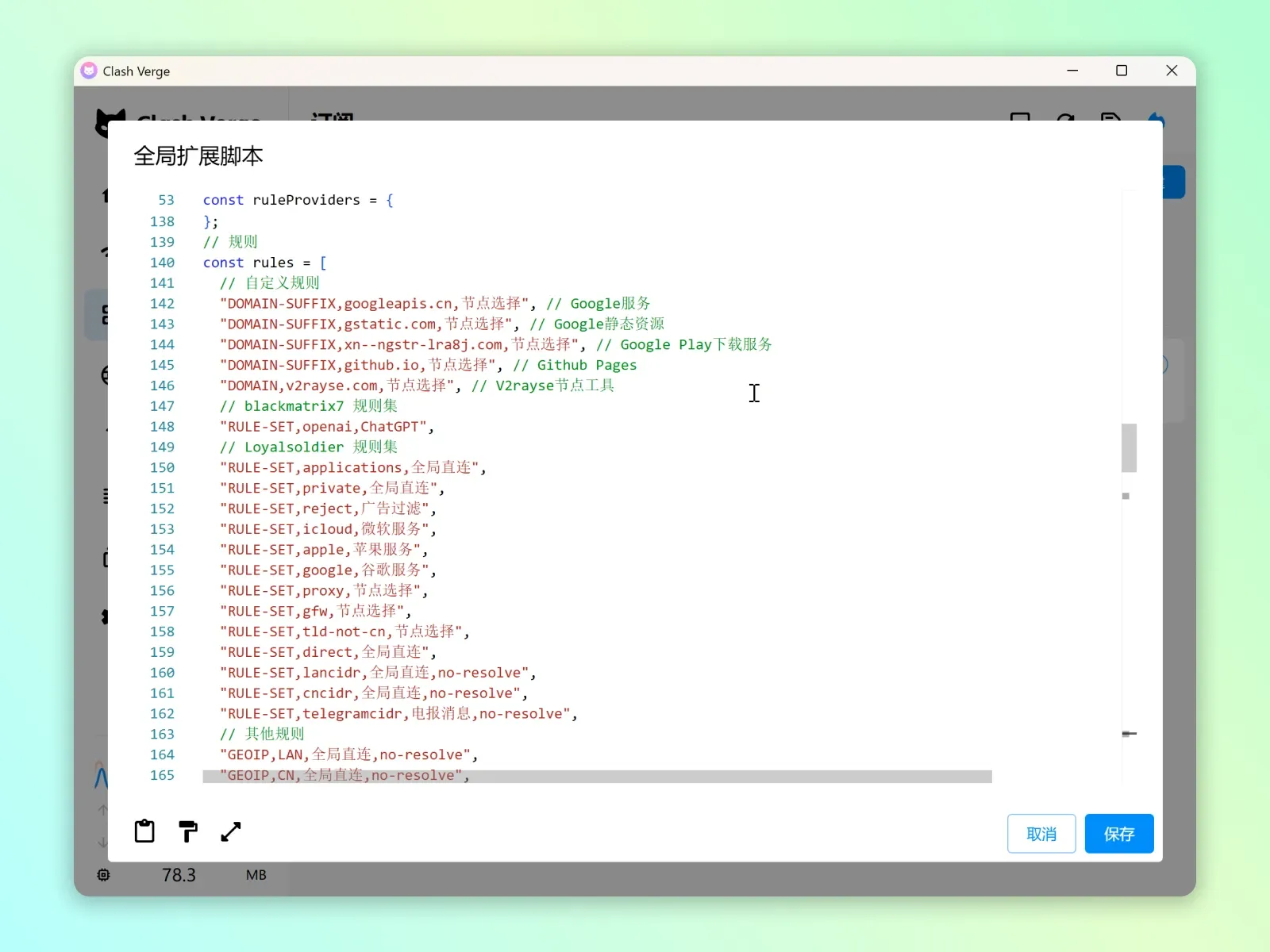Click the paste-from-clipboard icon in the script editor

click(144, 831)
